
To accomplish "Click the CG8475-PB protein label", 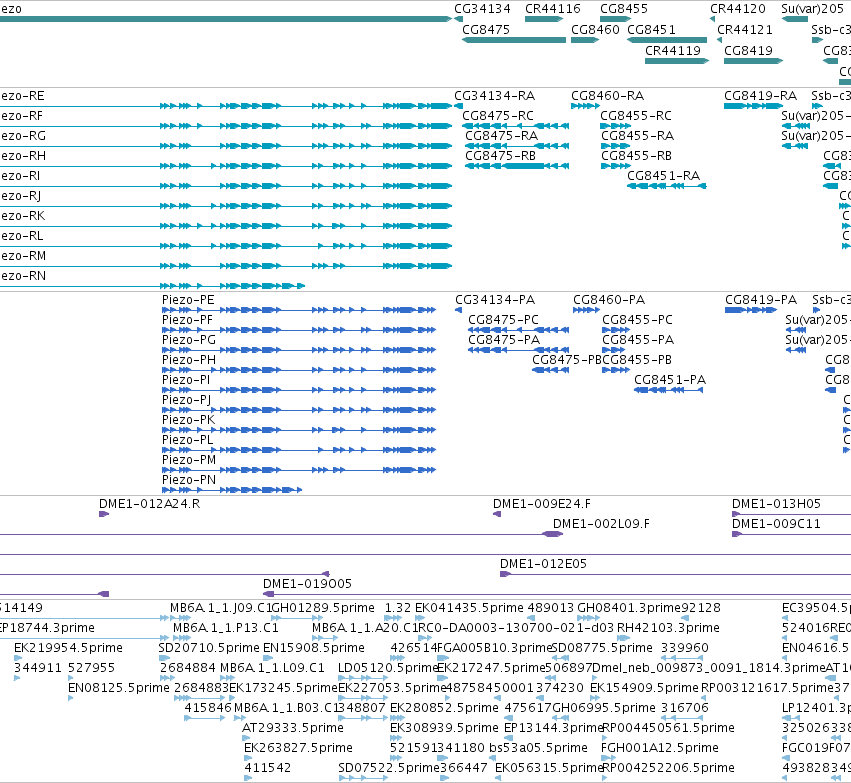I will click(x=567, y=360).
